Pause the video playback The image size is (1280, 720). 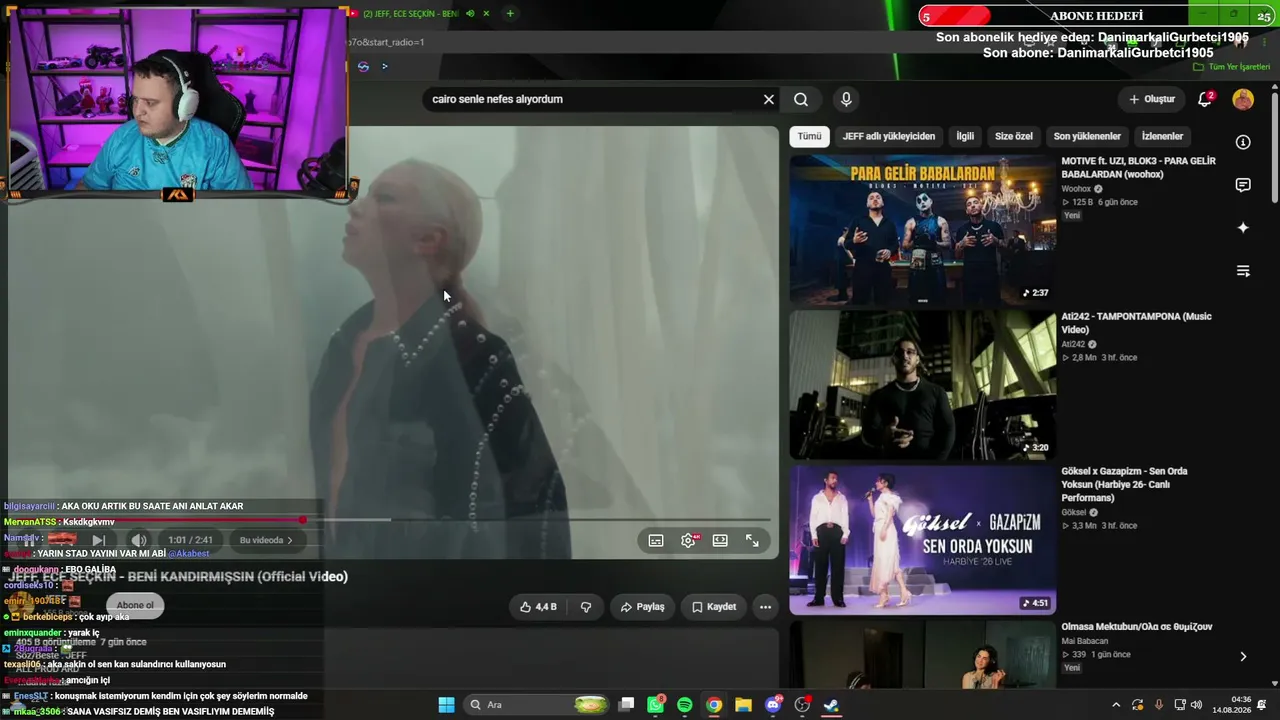click(30, 540)
